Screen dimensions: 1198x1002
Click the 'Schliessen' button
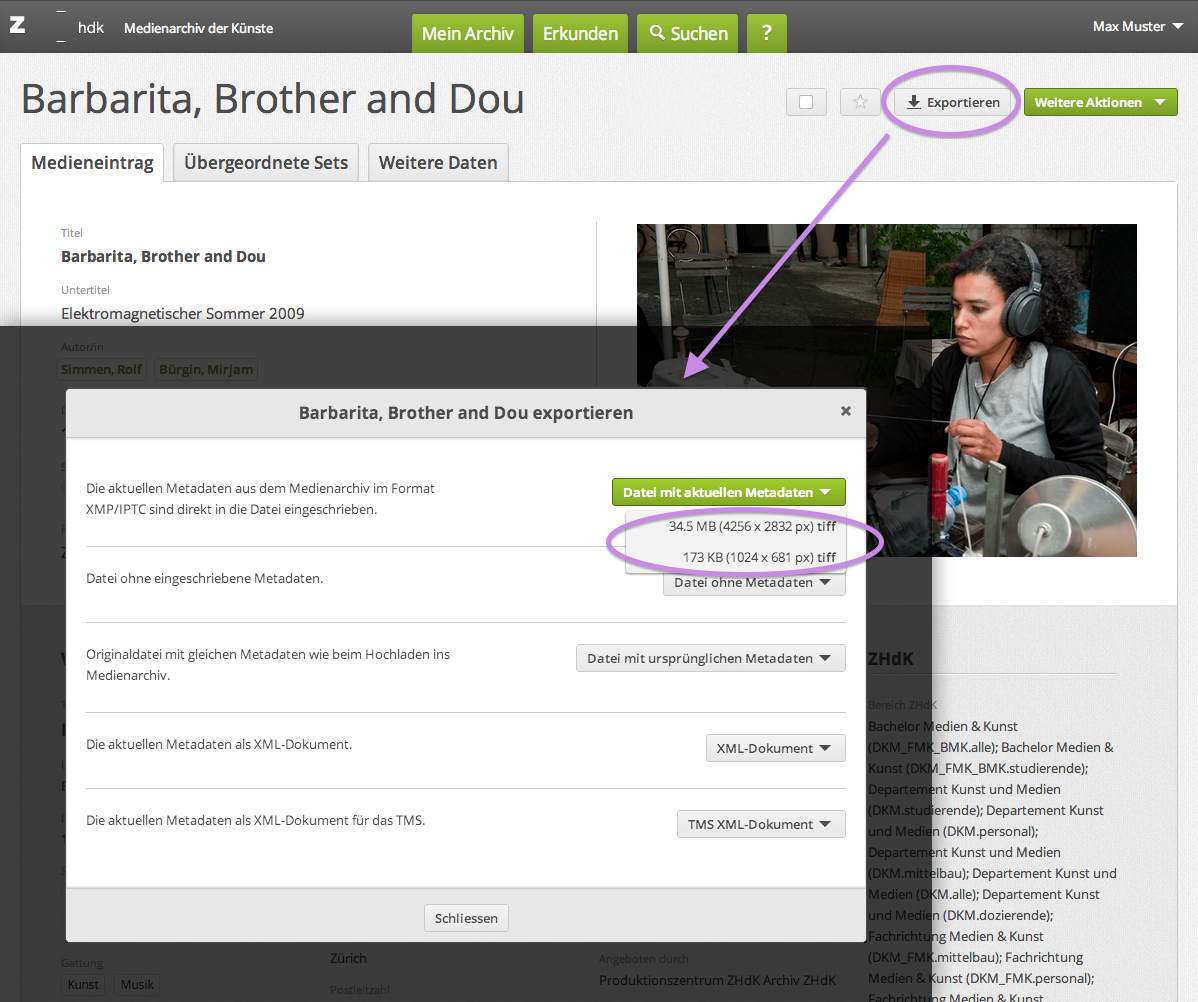point(466,918)
